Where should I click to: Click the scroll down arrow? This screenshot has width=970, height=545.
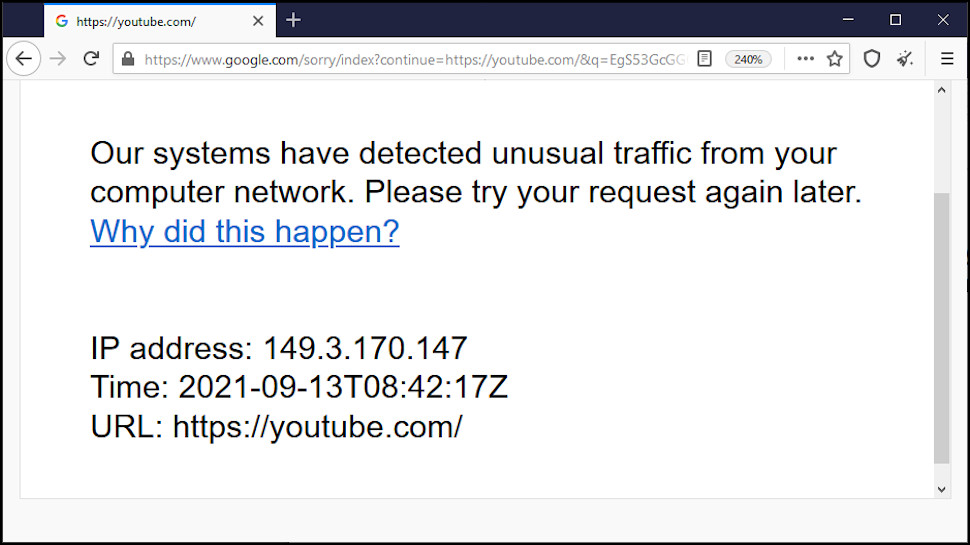941,488
